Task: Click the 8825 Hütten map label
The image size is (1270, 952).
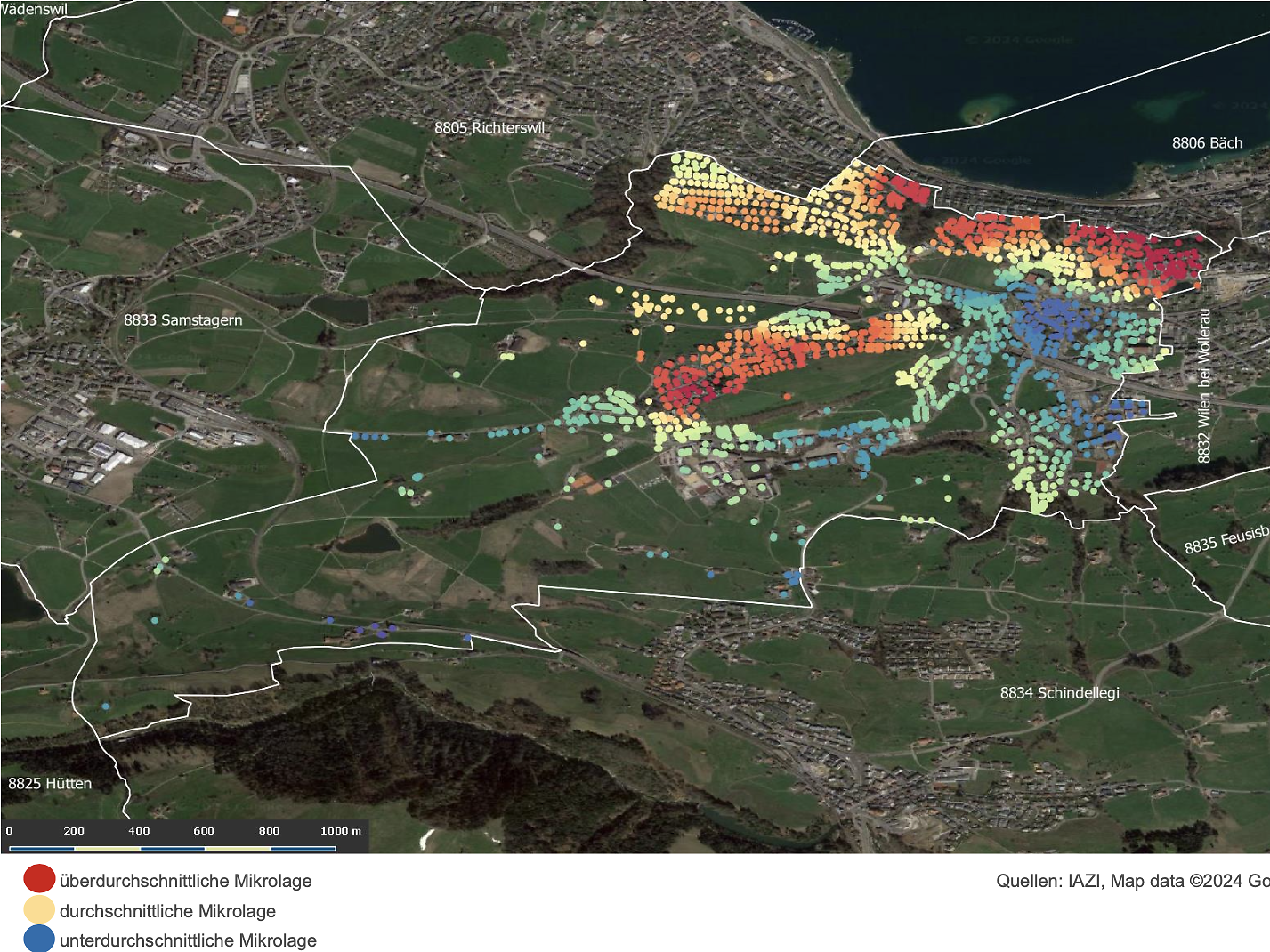Action: pyautogui.click(x=50, y=784)
